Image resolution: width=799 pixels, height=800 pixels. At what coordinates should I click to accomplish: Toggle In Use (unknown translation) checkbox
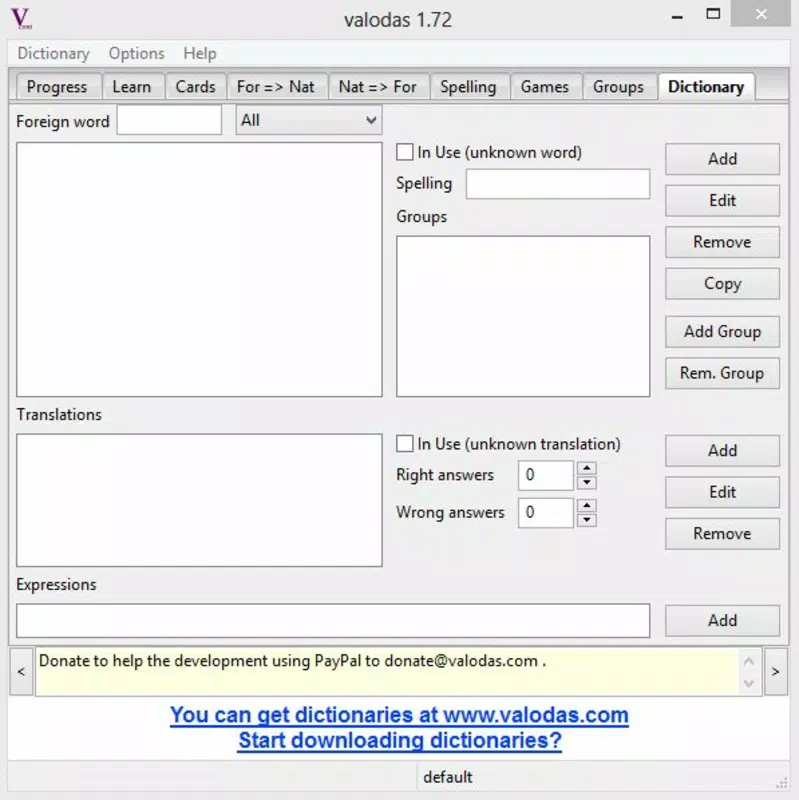coord(405,444)
